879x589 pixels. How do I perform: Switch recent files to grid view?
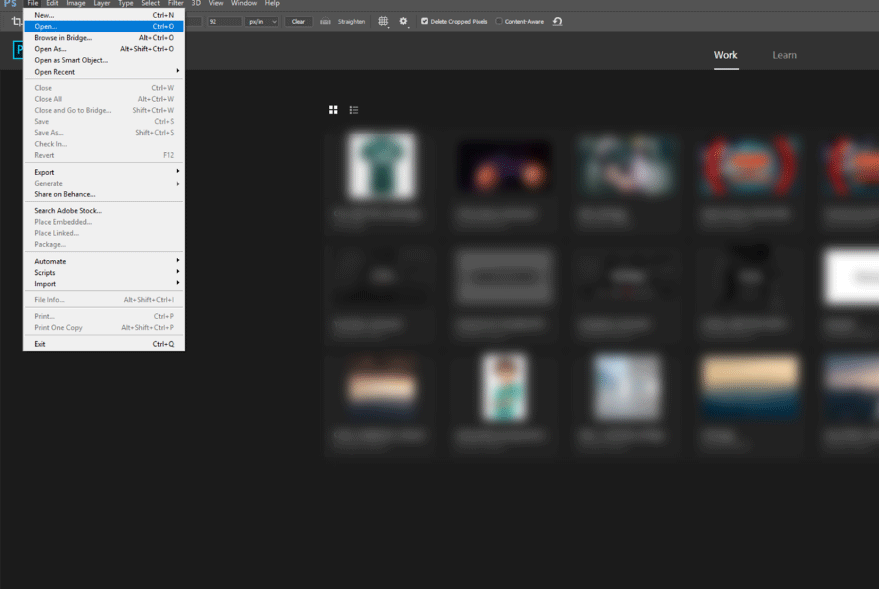(x=333, y=109)
